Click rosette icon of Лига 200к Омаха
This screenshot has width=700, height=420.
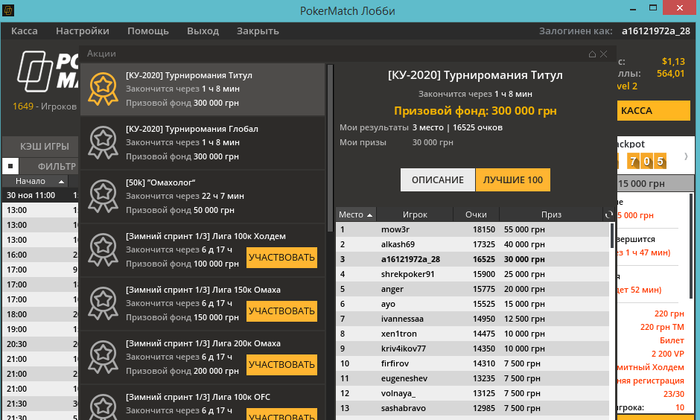tap(103, 357)
